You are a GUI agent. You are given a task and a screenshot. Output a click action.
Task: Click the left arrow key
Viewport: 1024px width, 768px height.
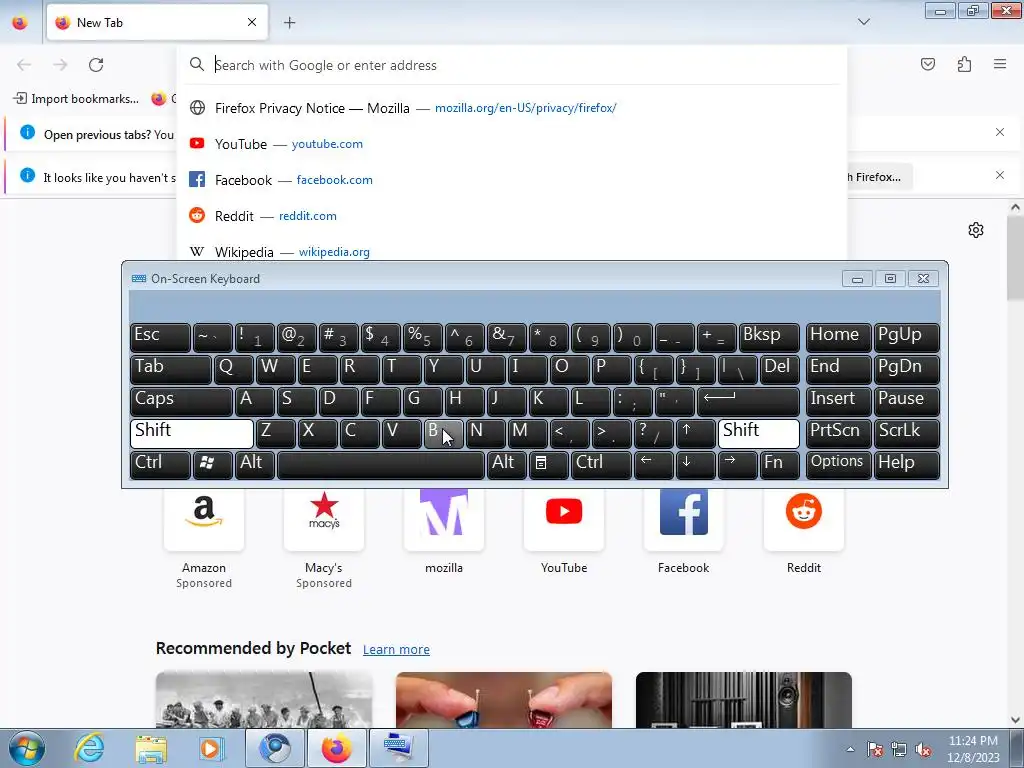coord(653,465)
